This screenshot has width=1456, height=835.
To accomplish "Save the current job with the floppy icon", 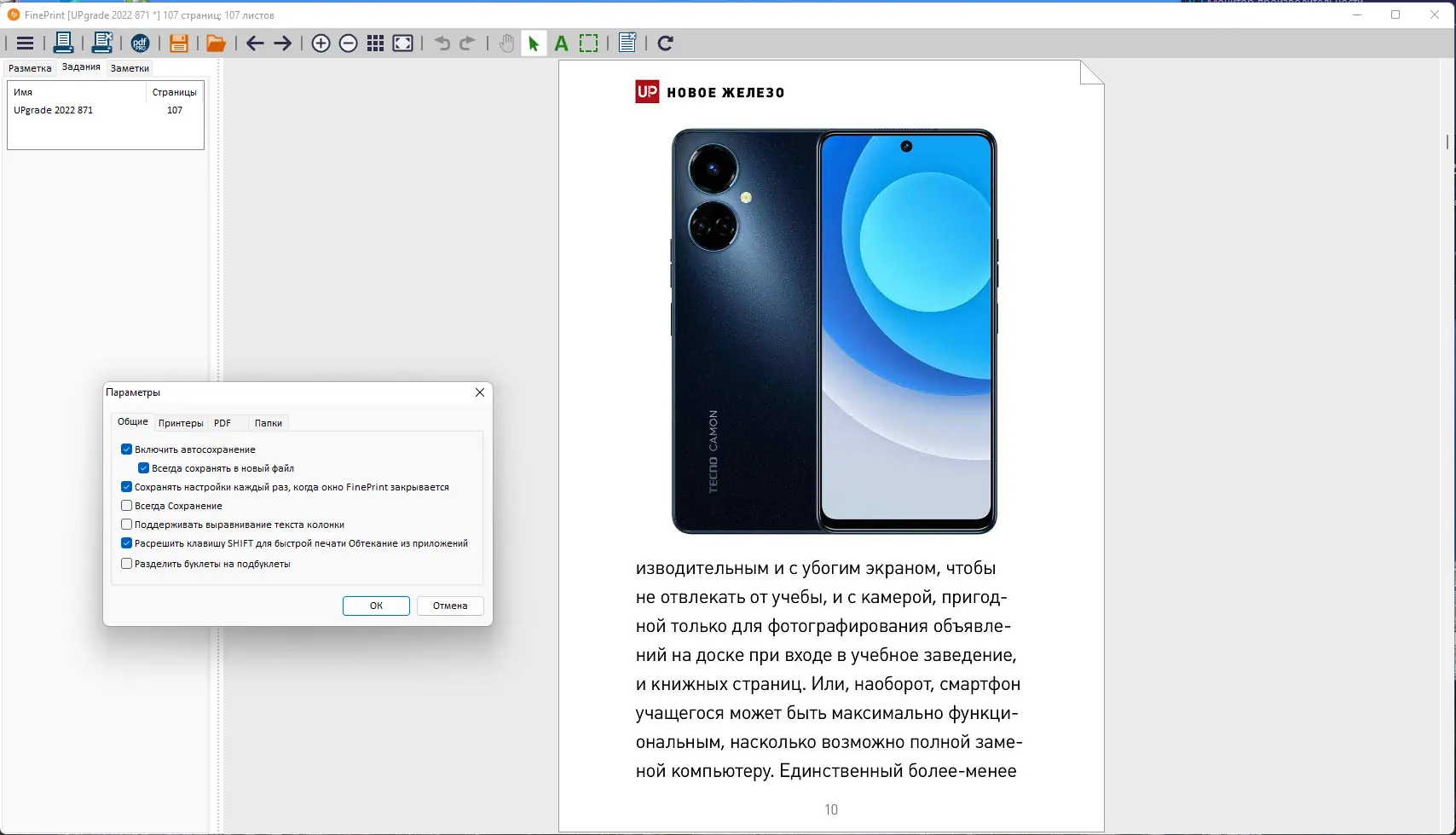I will coord(178,43).
